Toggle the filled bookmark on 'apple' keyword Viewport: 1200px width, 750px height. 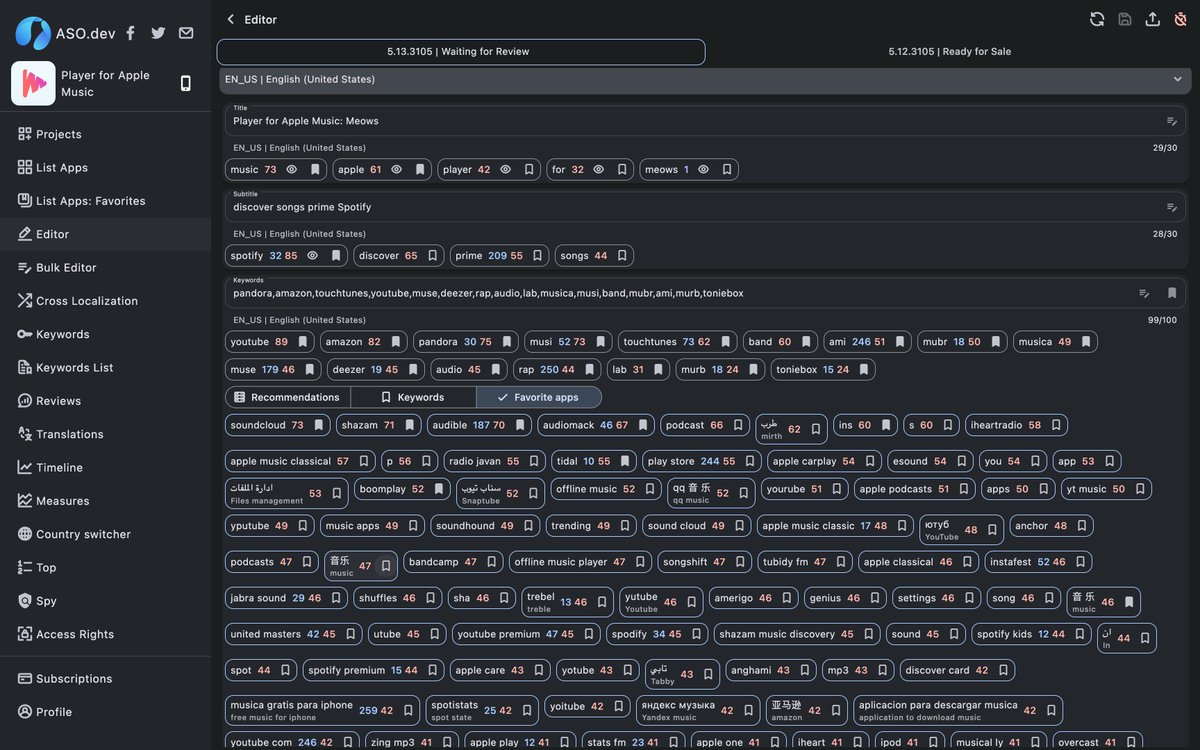click(420, 170)
